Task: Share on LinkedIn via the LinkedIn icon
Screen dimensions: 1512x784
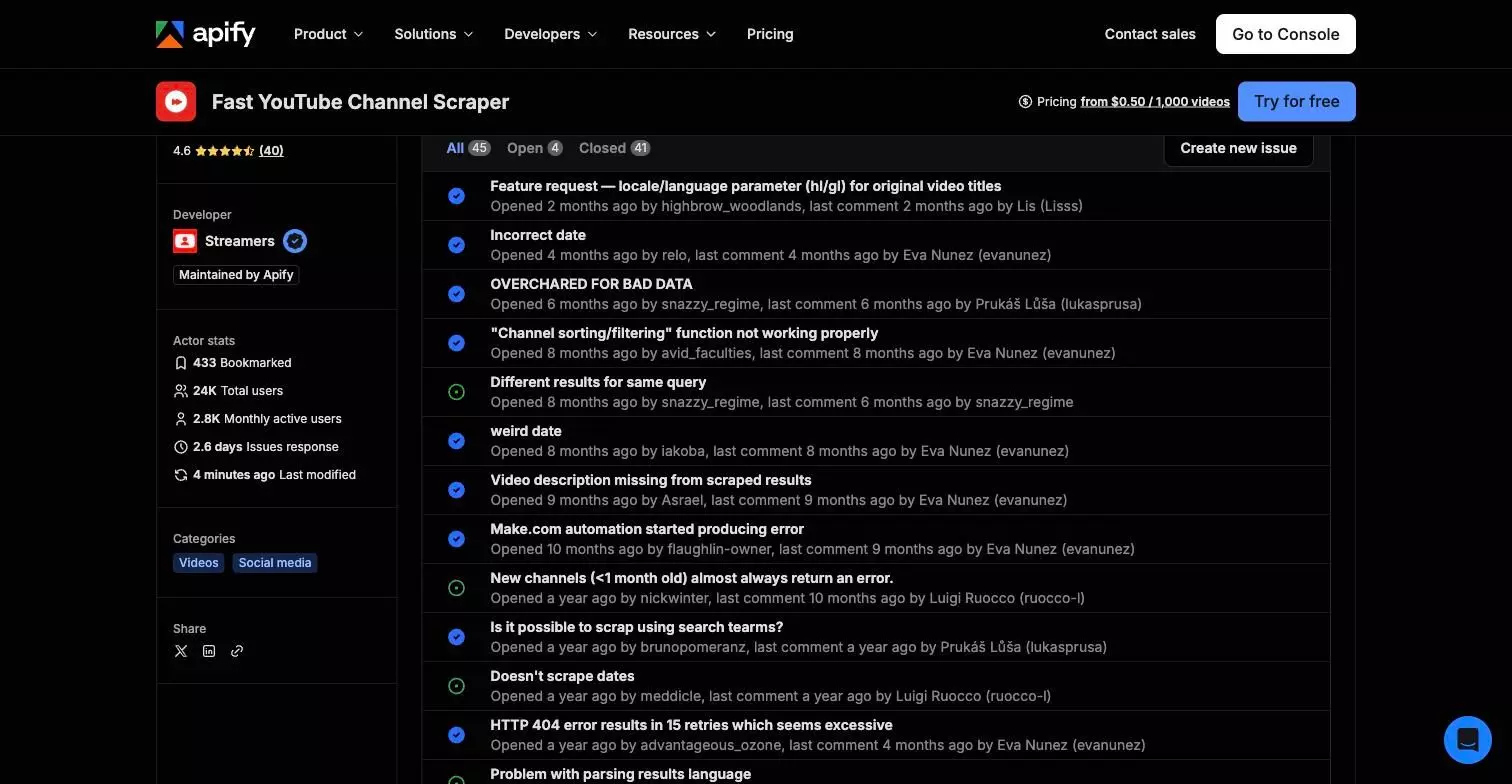Action: tap(209, 651)
